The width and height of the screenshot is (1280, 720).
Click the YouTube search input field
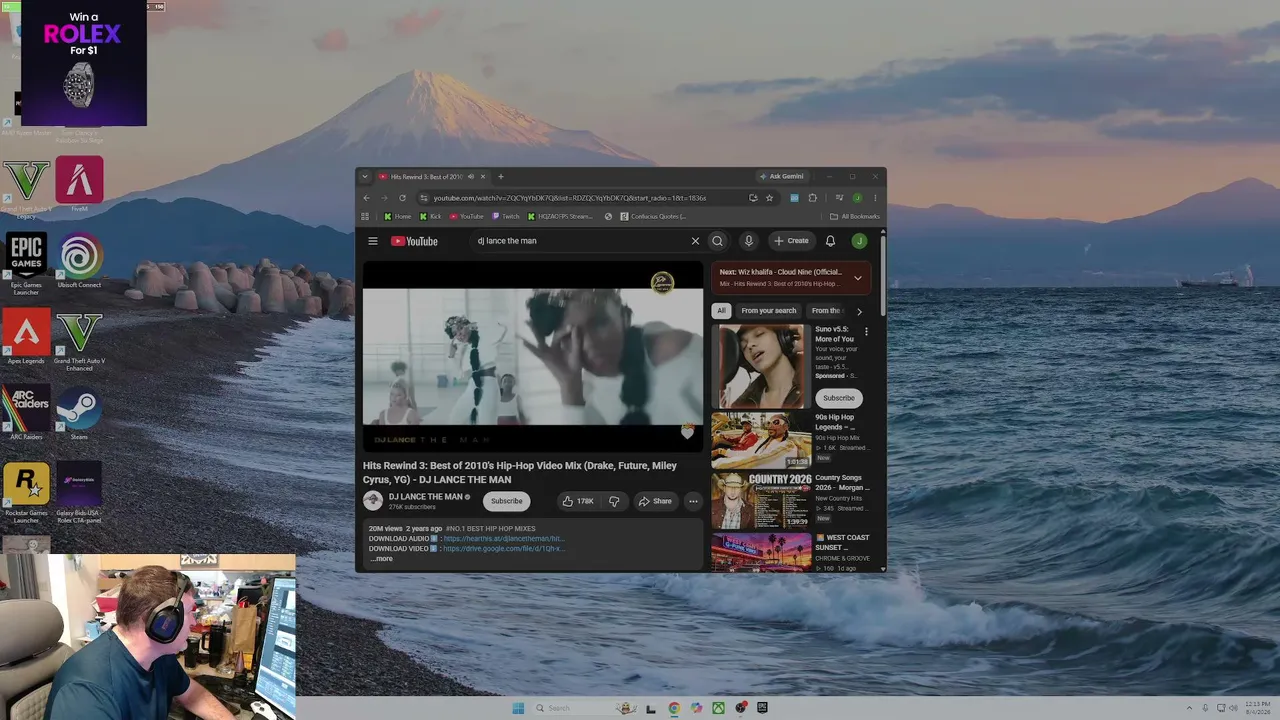[x=580, y=241]
